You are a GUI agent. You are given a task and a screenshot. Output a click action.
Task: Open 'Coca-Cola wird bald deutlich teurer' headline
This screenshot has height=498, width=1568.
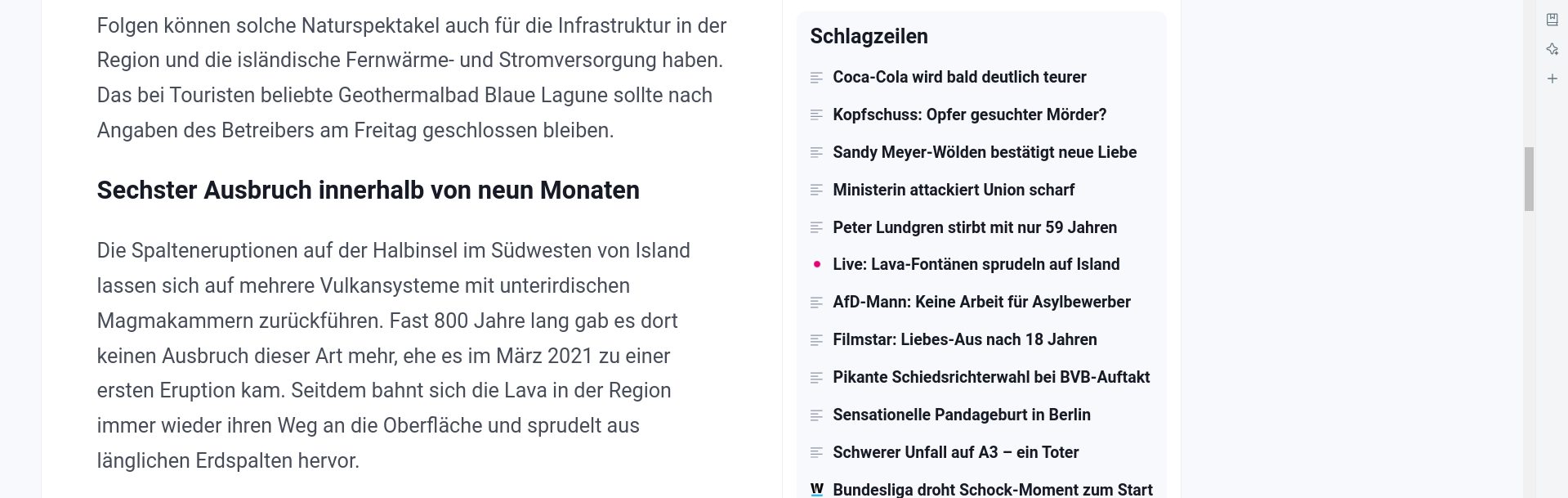click(959, 77)
